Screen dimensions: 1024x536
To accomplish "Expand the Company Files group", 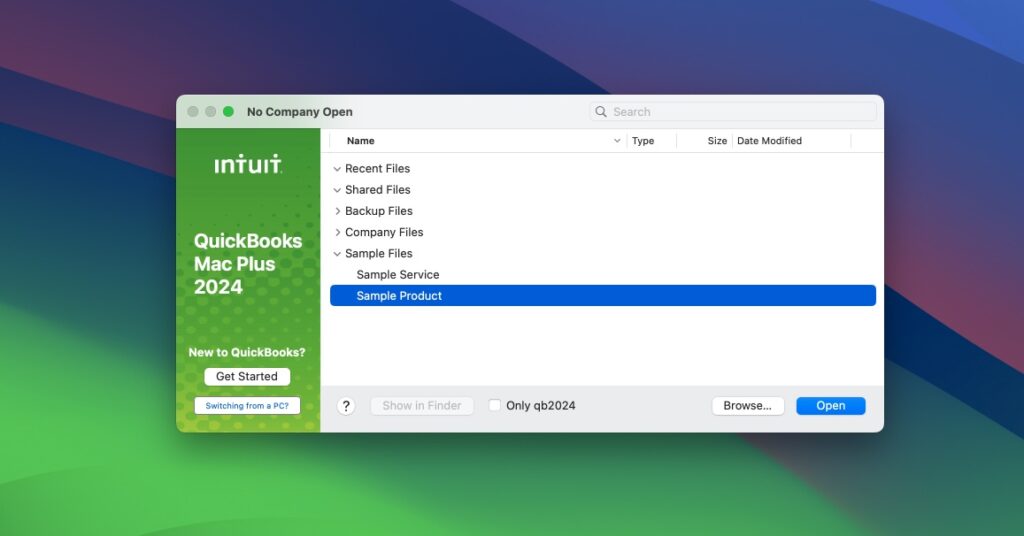I will [337, 232].
